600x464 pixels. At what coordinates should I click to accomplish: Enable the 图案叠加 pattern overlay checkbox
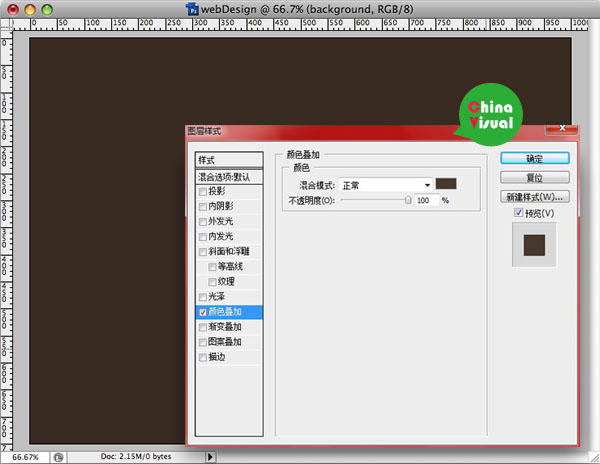click(x=203, y=342)
